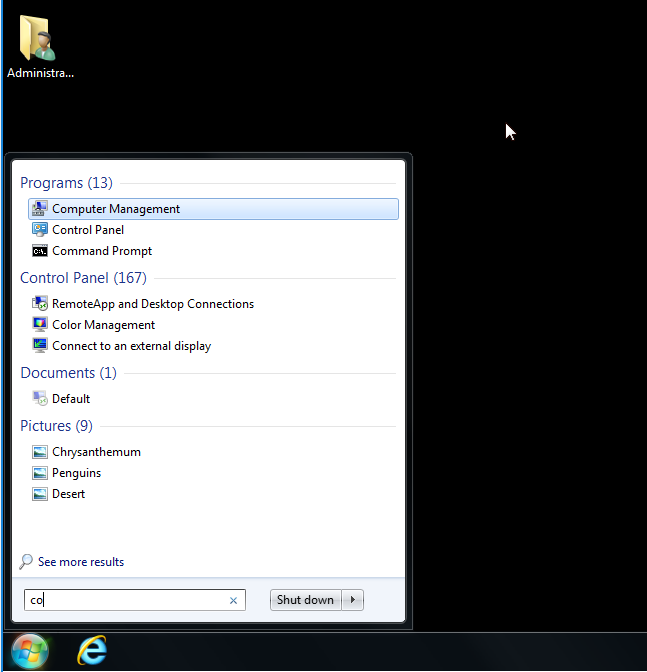Viewport: 647px width, 672px height.
Task: Click the Control Panel program icon
Action: (40, 230)
